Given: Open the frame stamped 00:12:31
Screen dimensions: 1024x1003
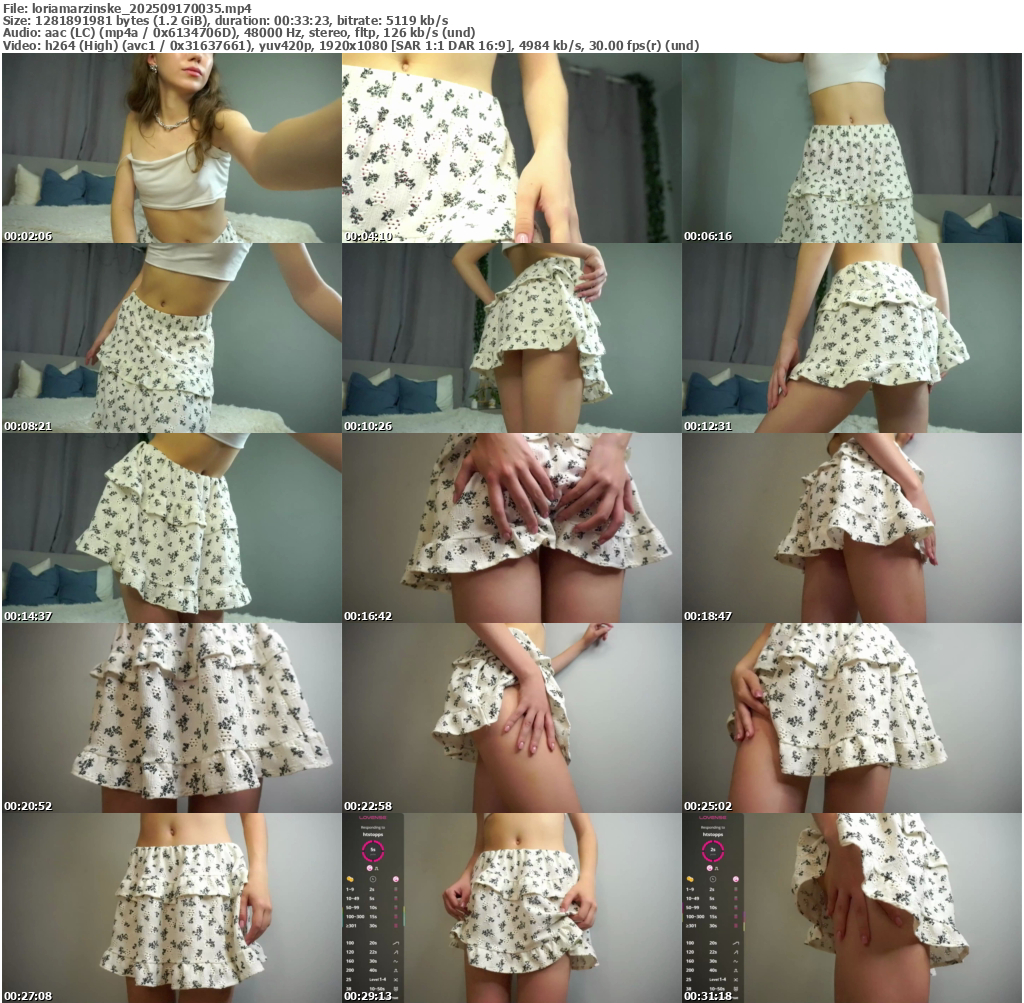Looking at the screenshot, I should [x=852, y=338].
